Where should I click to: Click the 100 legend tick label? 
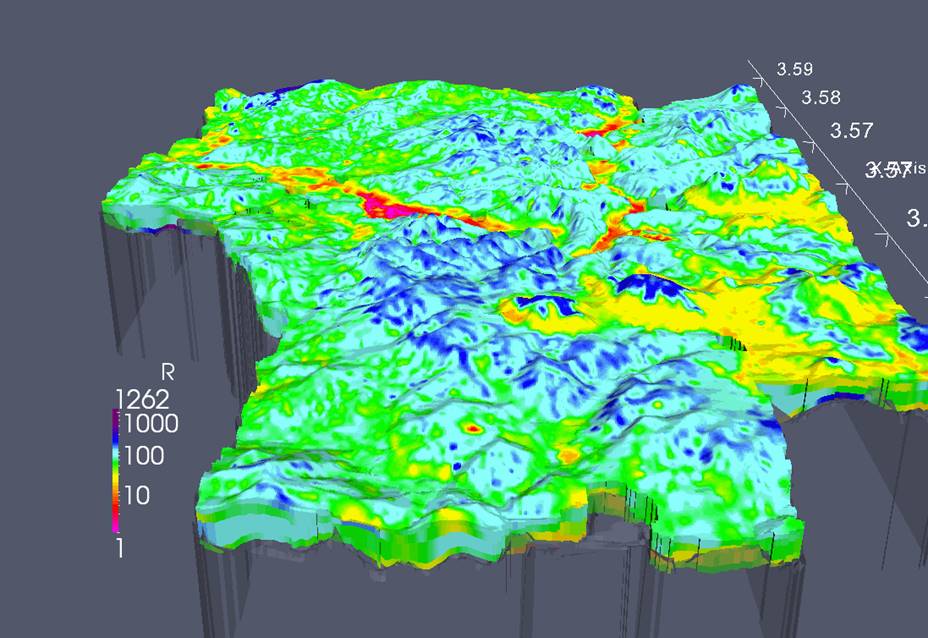(x=144, y=456)
